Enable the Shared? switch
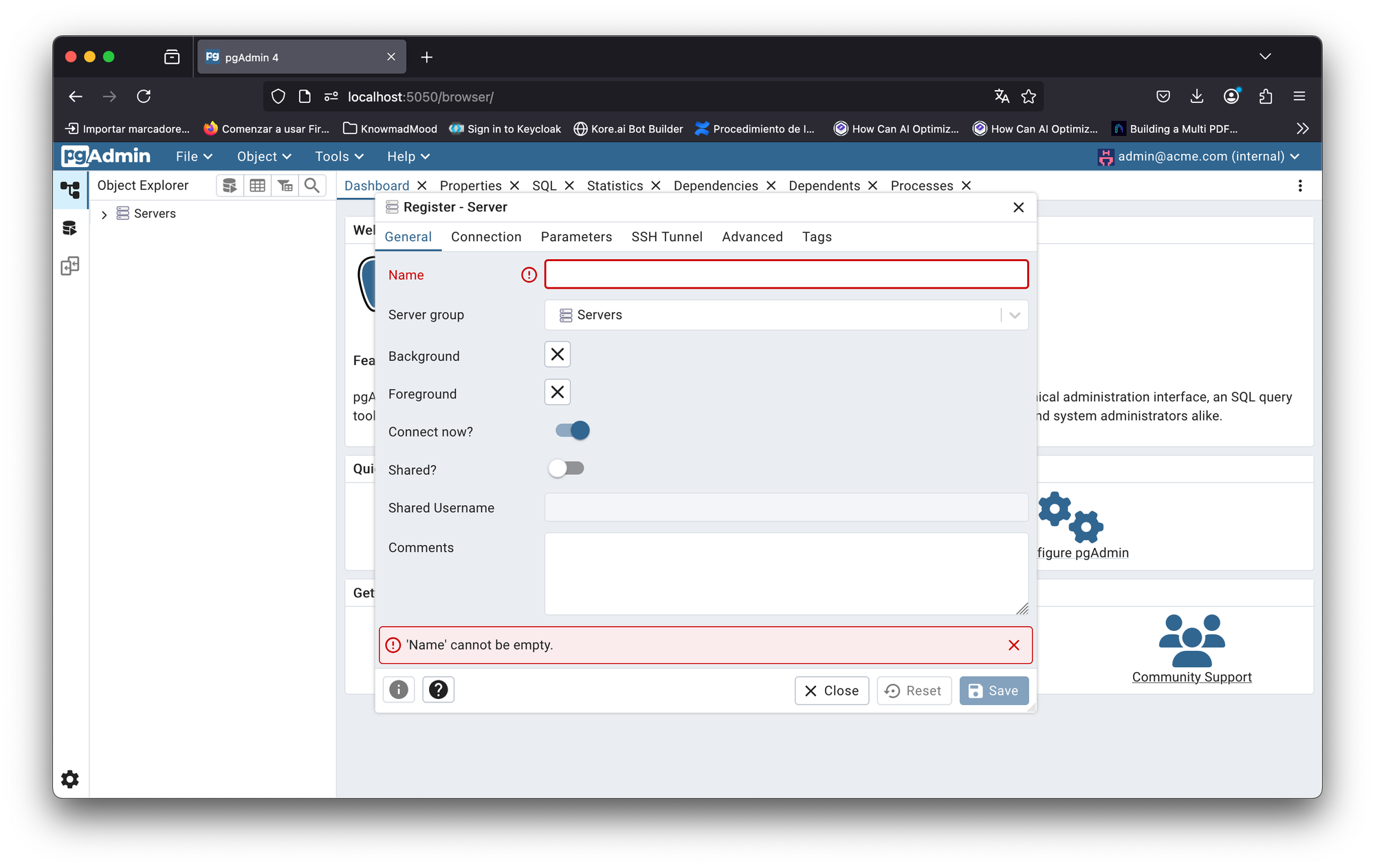1375x868 pixels. click(566, 469)
